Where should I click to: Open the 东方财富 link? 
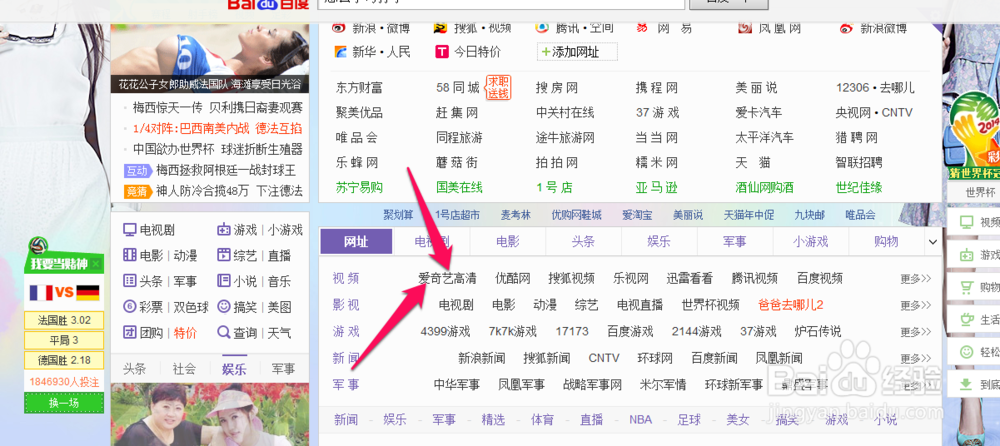pyautogui.click(x=359, y=87)
